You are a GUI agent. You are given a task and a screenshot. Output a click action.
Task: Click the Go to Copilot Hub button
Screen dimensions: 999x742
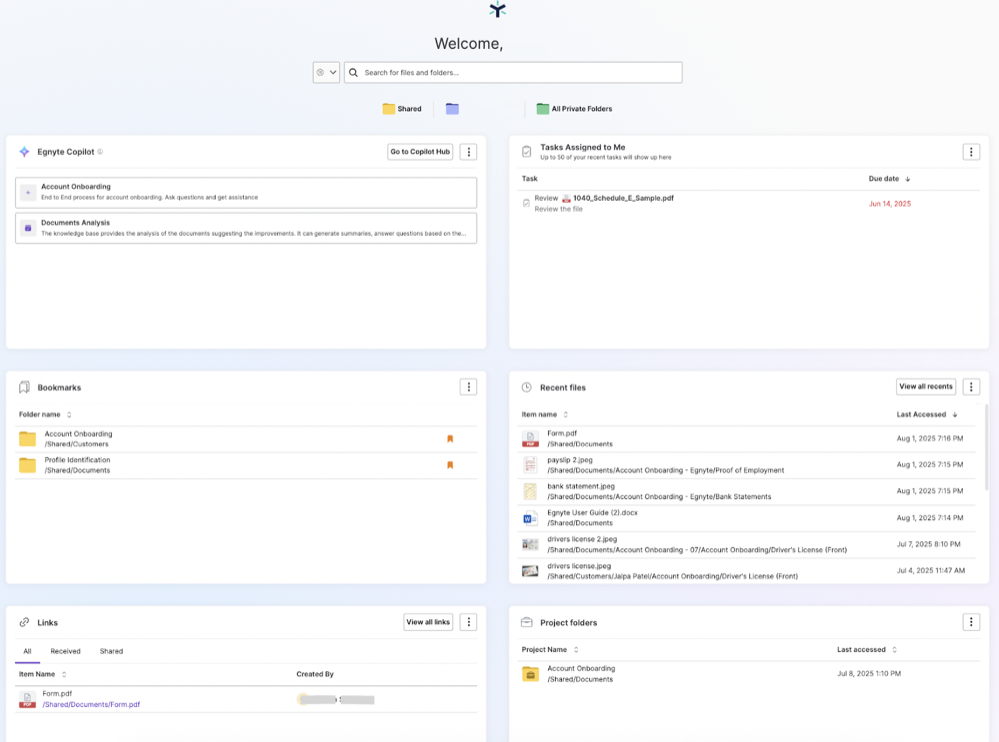click(x=419, y=151)
